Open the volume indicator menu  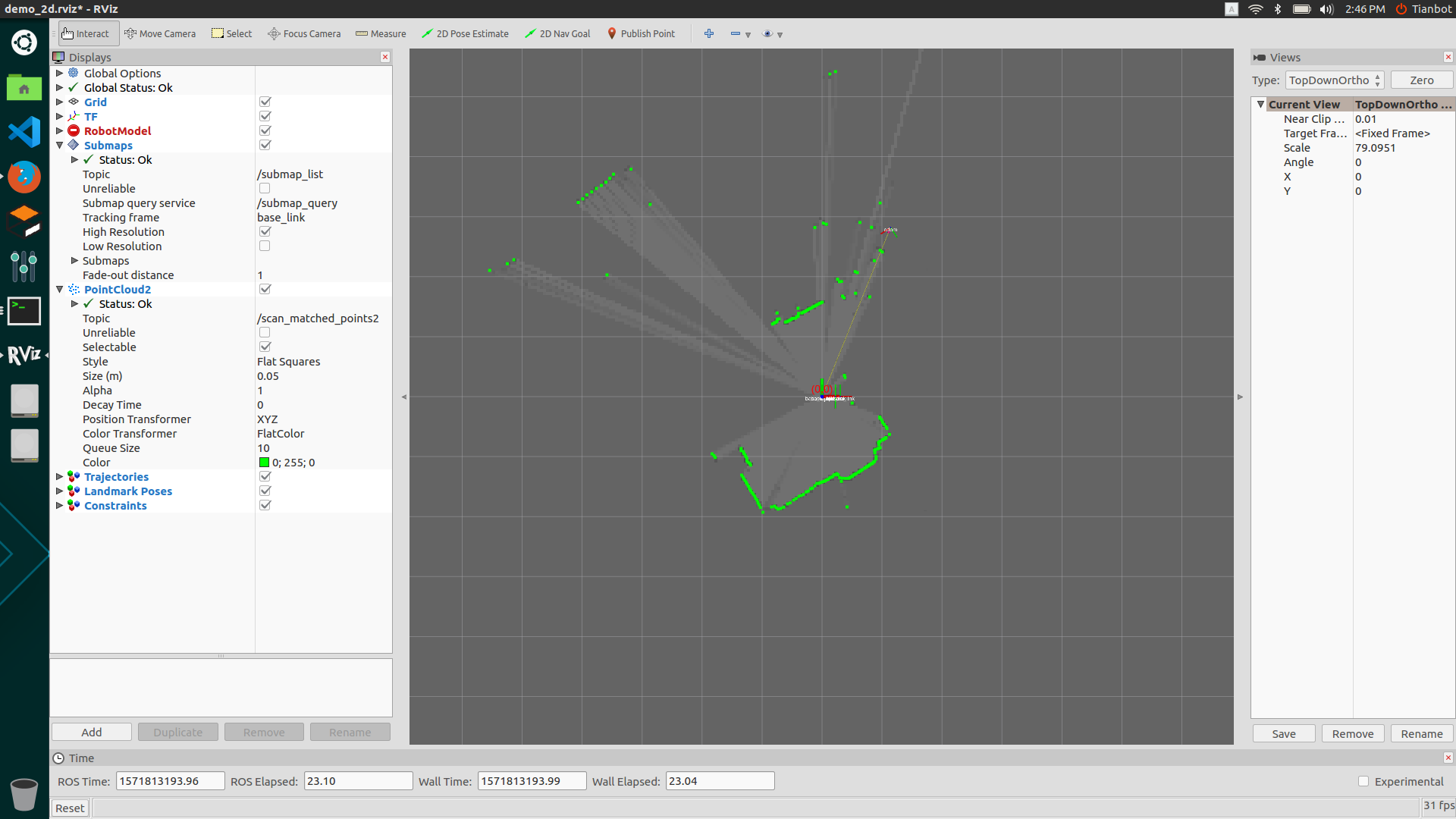[x=1326, y=9]
